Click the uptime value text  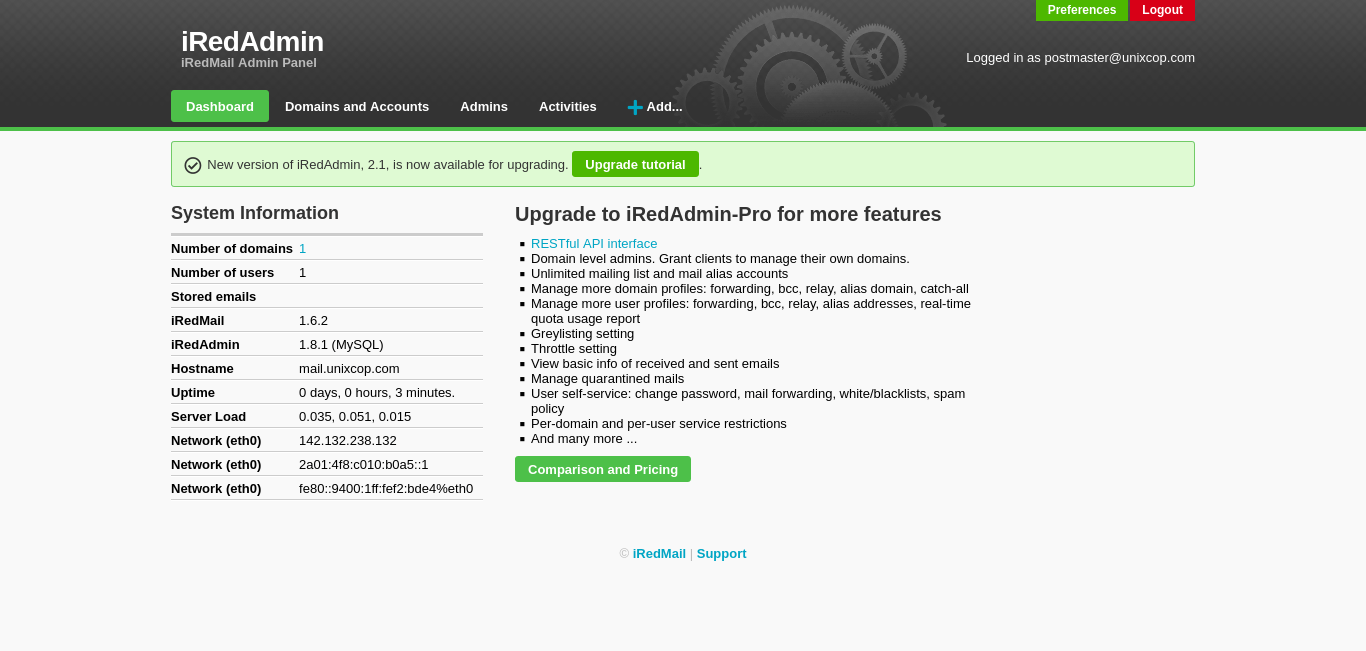[377, 392]
